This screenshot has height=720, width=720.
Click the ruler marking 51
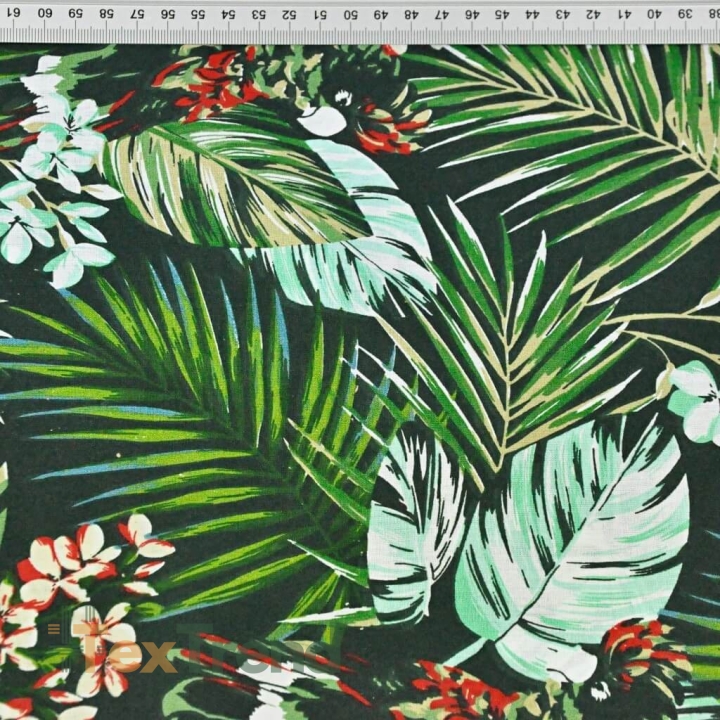[320, 14]
